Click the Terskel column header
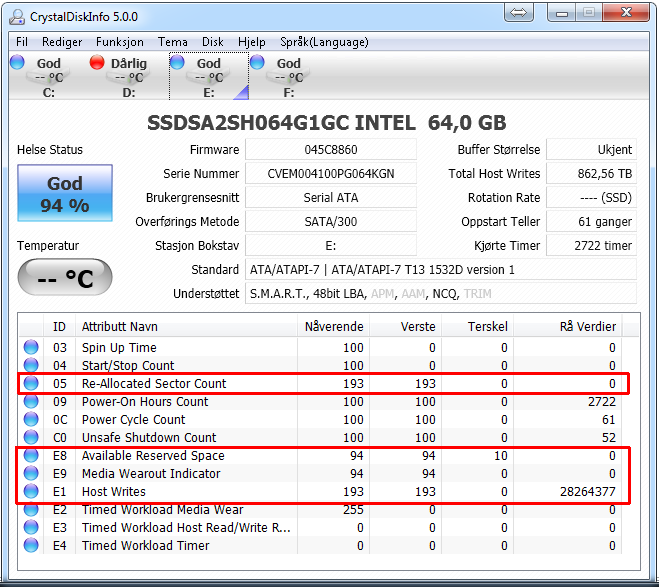This screenshot has width=659, height=587. pyautogui.click(x=477, y=326)
